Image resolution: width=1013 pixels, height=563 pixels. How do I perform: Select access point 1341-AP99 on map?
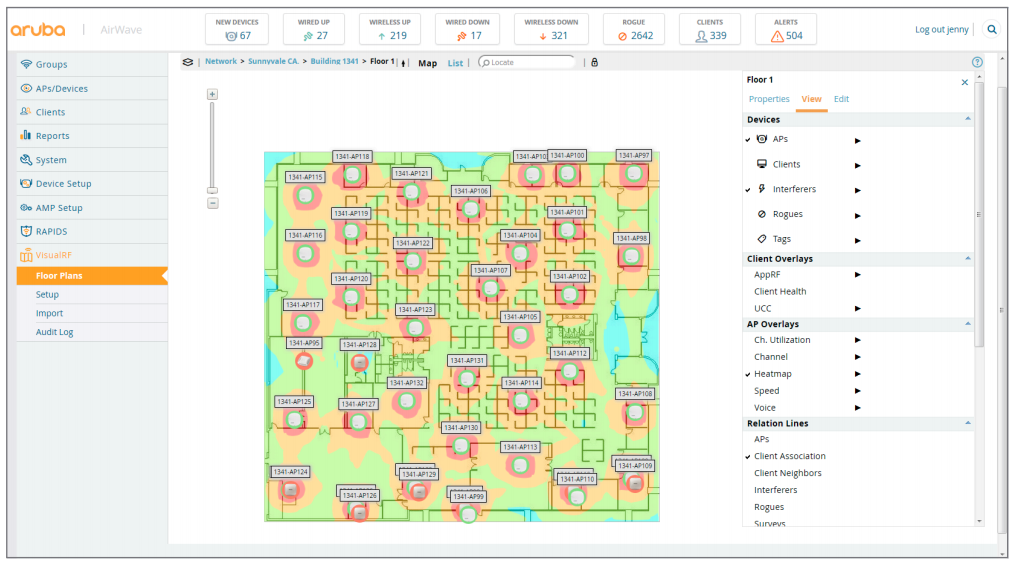(468, 515)
